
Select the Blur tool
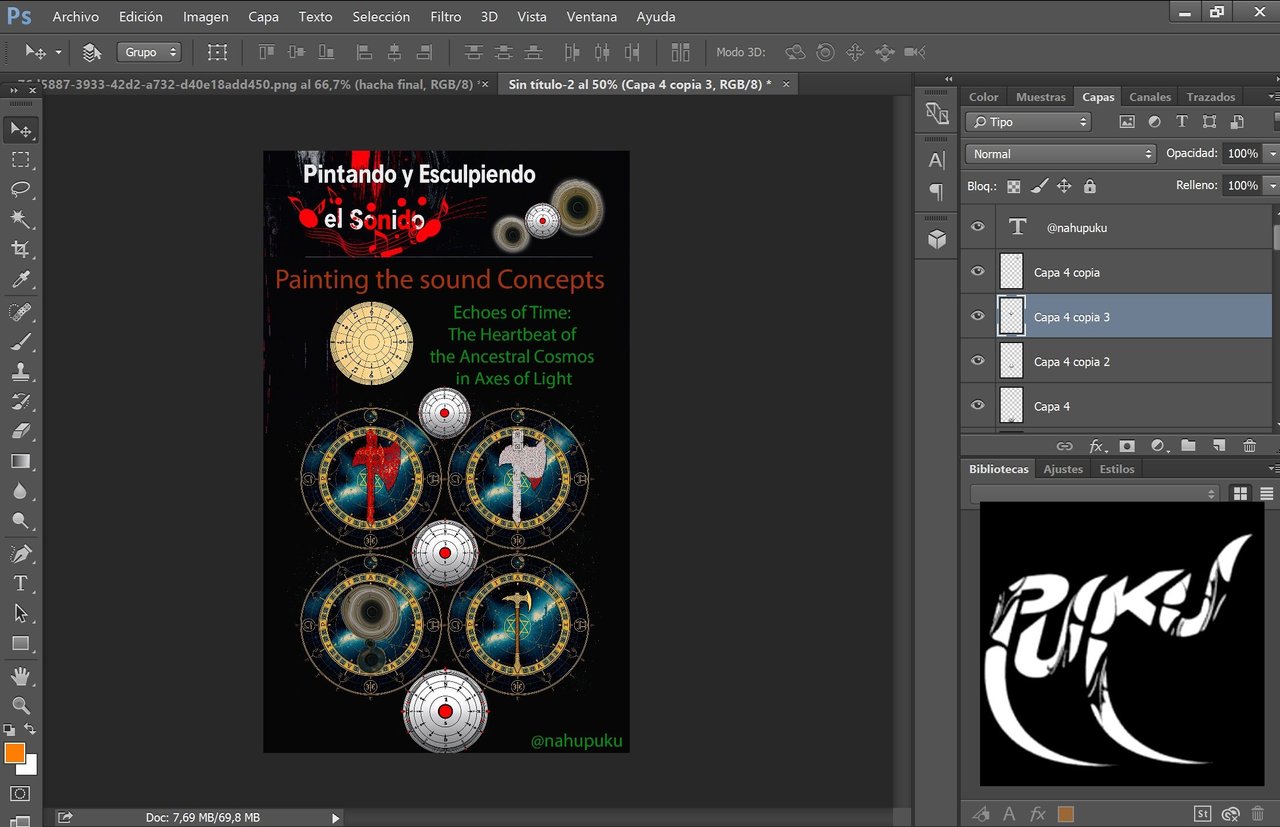point(20,491)
